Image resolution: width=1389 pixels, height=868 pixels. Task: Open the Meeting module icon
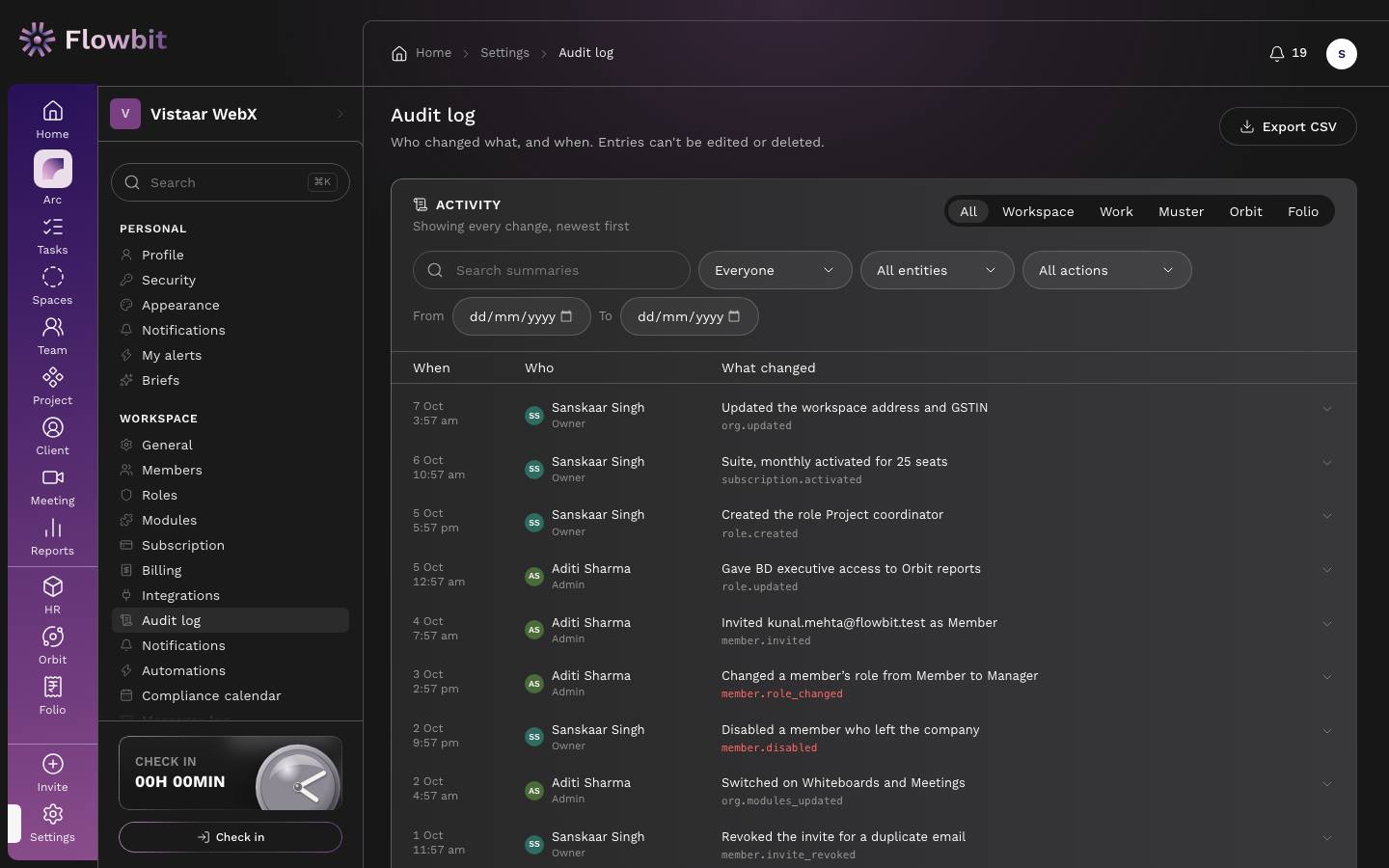(53, 477)
